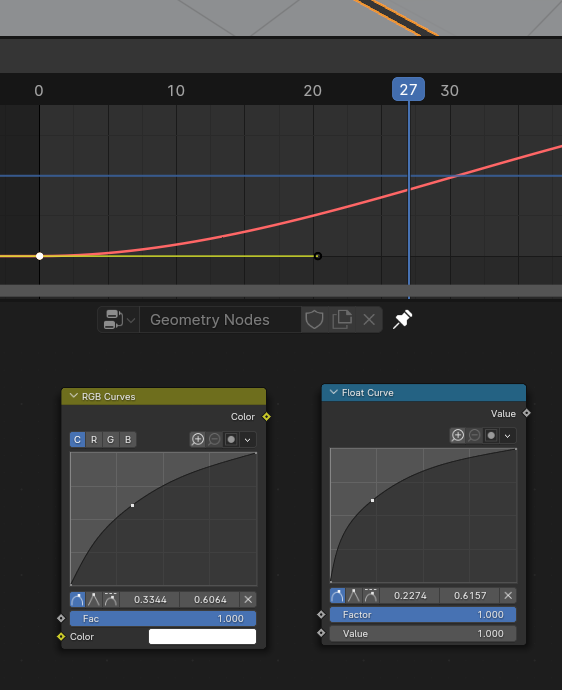Click the Factor input socket

(321, 614)
